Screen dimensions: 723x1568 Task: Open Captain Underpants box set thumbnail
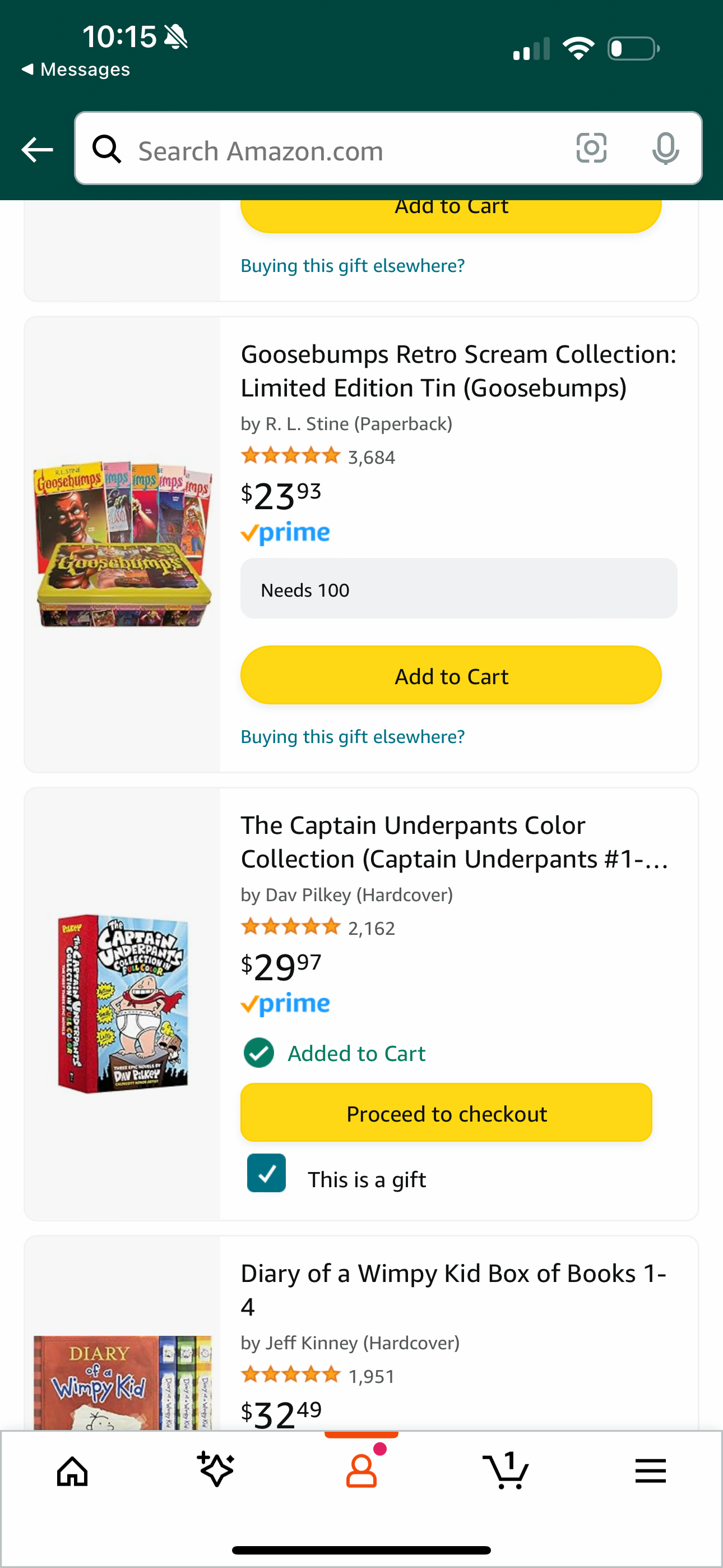point(123,1003)
